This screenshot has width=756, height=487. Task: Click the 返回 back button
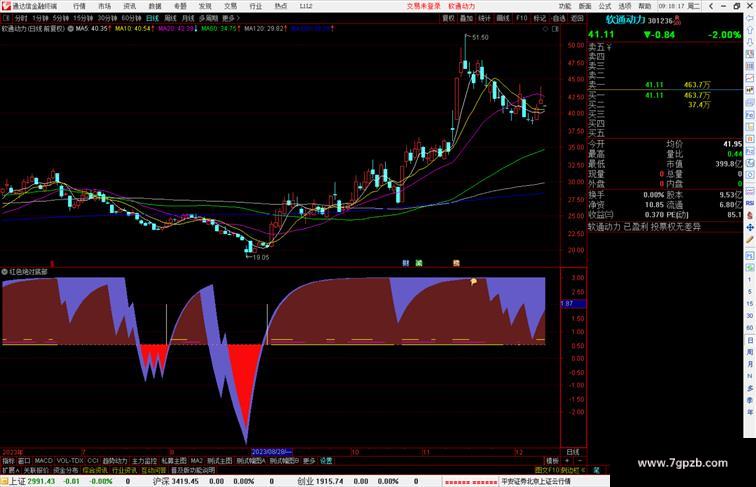577,18
